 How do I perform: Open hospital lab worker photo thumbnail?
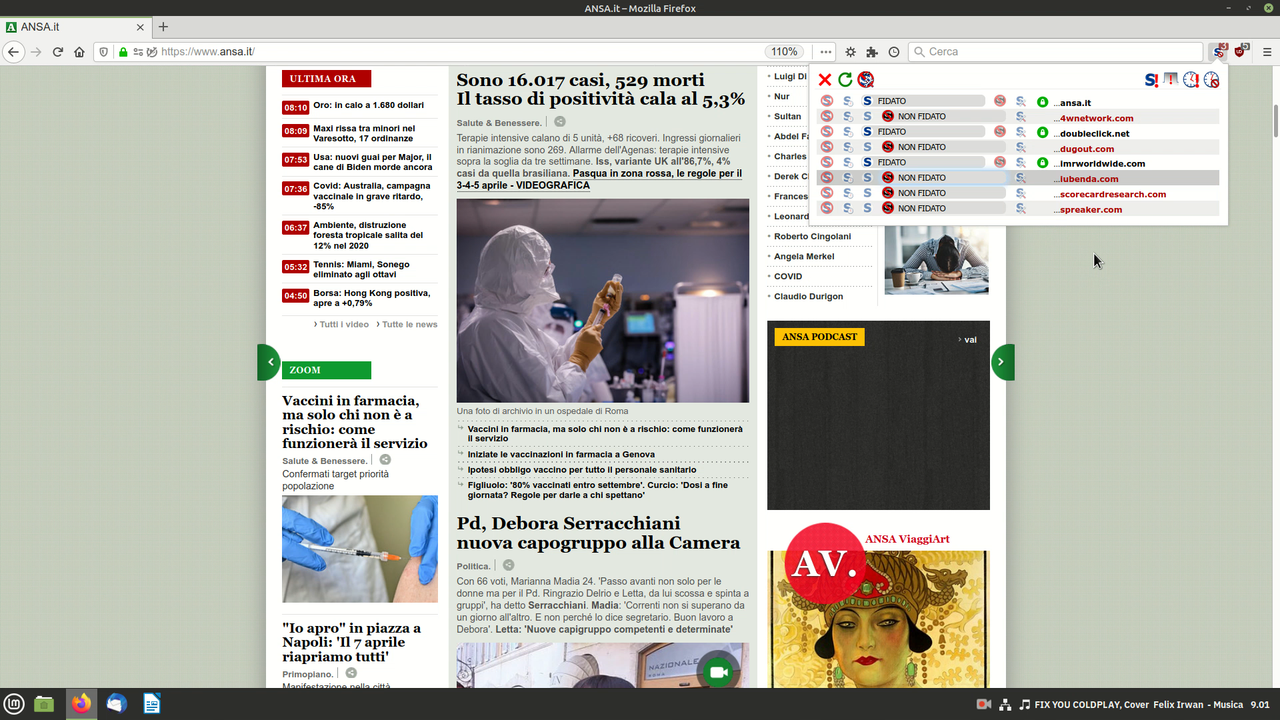point(603,300)
